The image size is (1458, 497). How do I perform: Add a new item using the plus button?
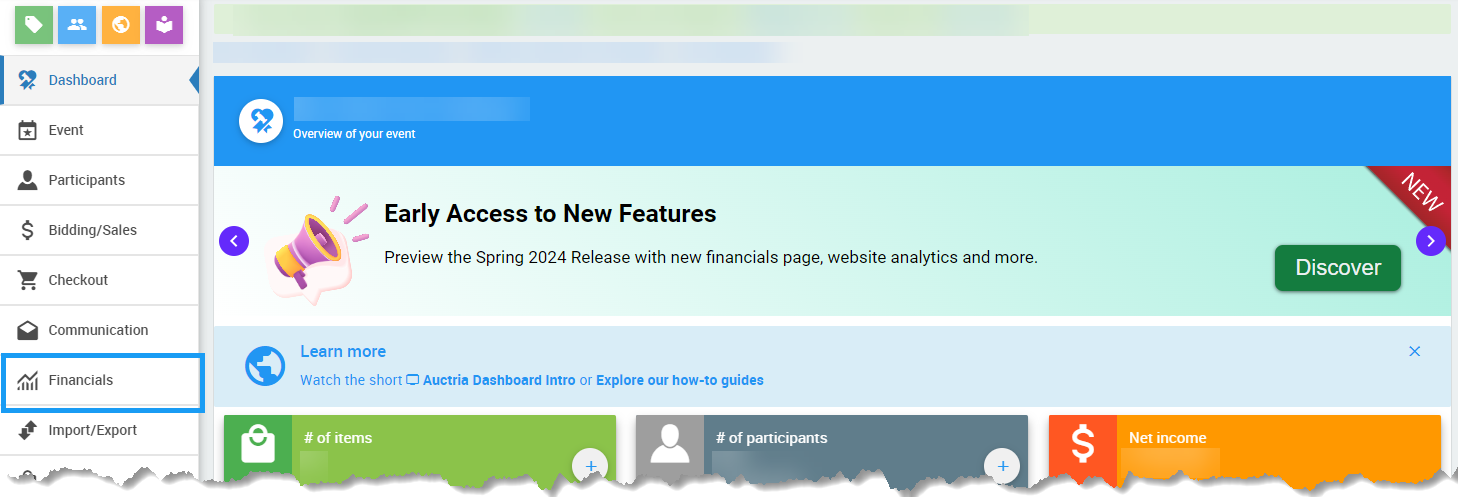(590, 465)
